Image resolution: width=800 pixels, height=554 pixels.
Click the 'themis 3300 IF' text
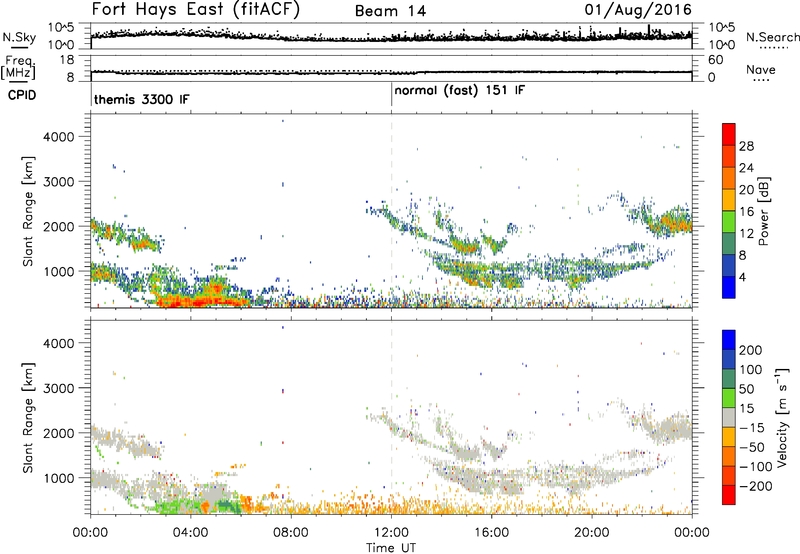pyautogui.click(x=141, y=99)
